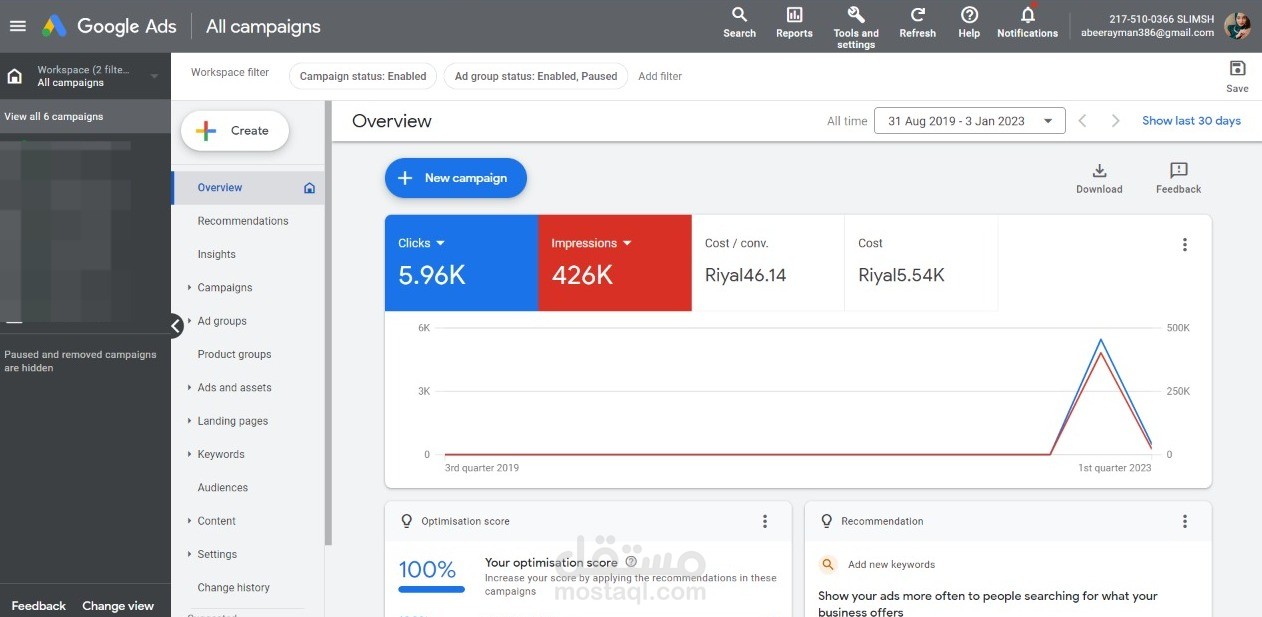Screen dimensions: 1262x617
Task: Open Tools and settings
Action: [856, 26]
